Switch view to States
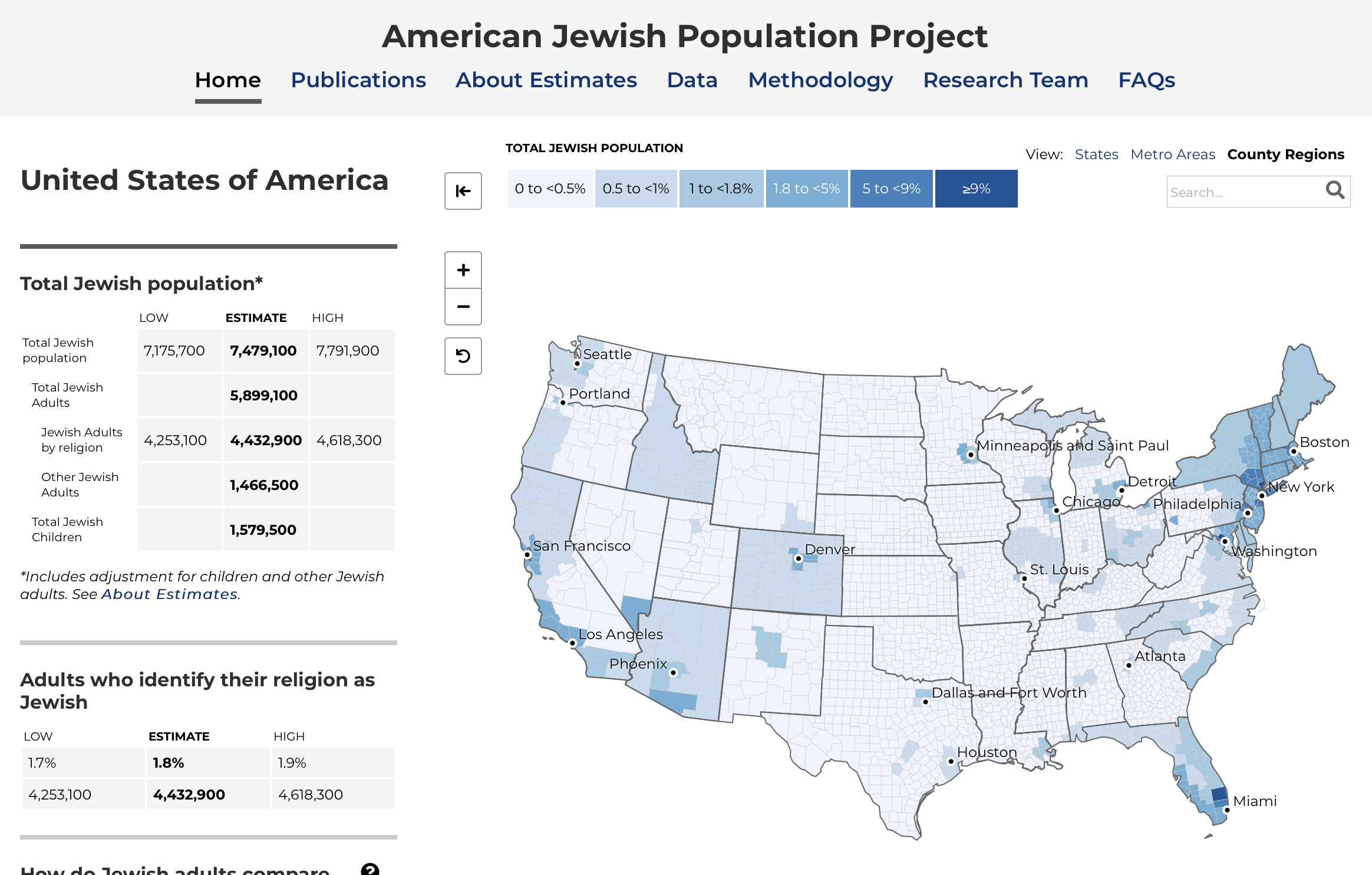Image resolution: width=1372 pixels, height=875 pixels. 1096,154
